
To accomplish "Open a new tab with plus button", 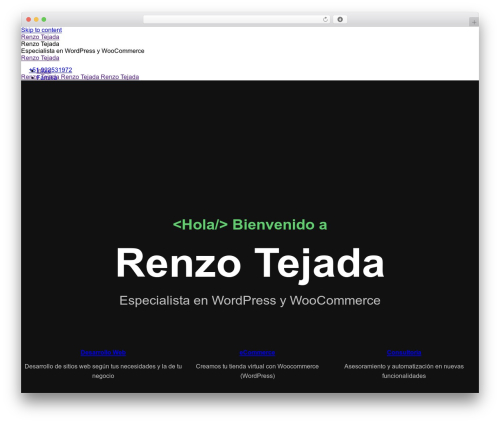I will click(x=474, y=22).
